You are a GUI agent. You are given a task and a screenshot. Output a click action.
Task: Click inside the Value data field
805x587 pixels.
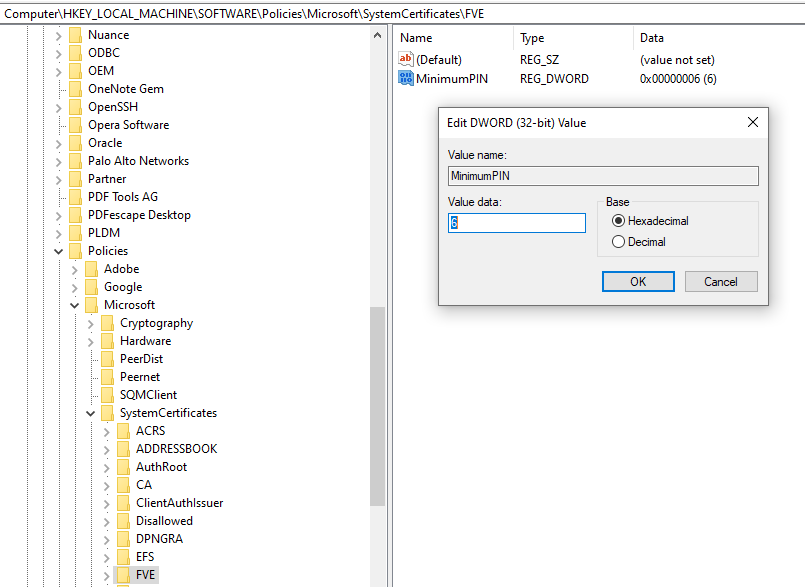[516, 222]
